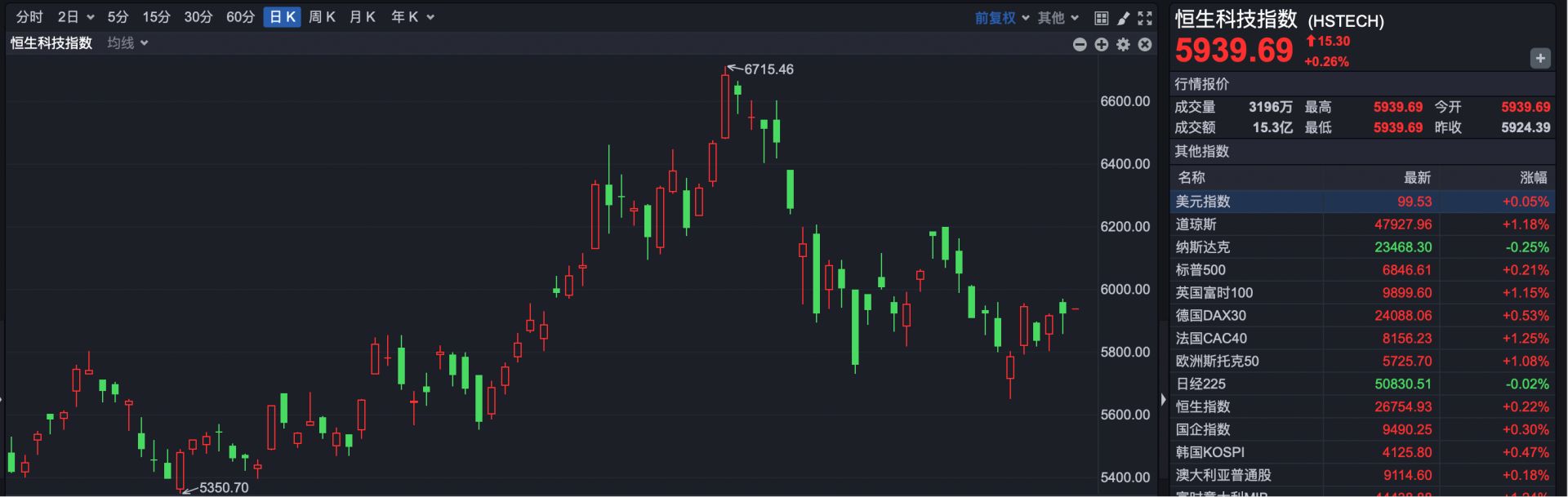The width and height of the screenshot is (1568, 497).
Task: Add HSTECH to watchlist with plus button
Action: tap(1539, 58)
